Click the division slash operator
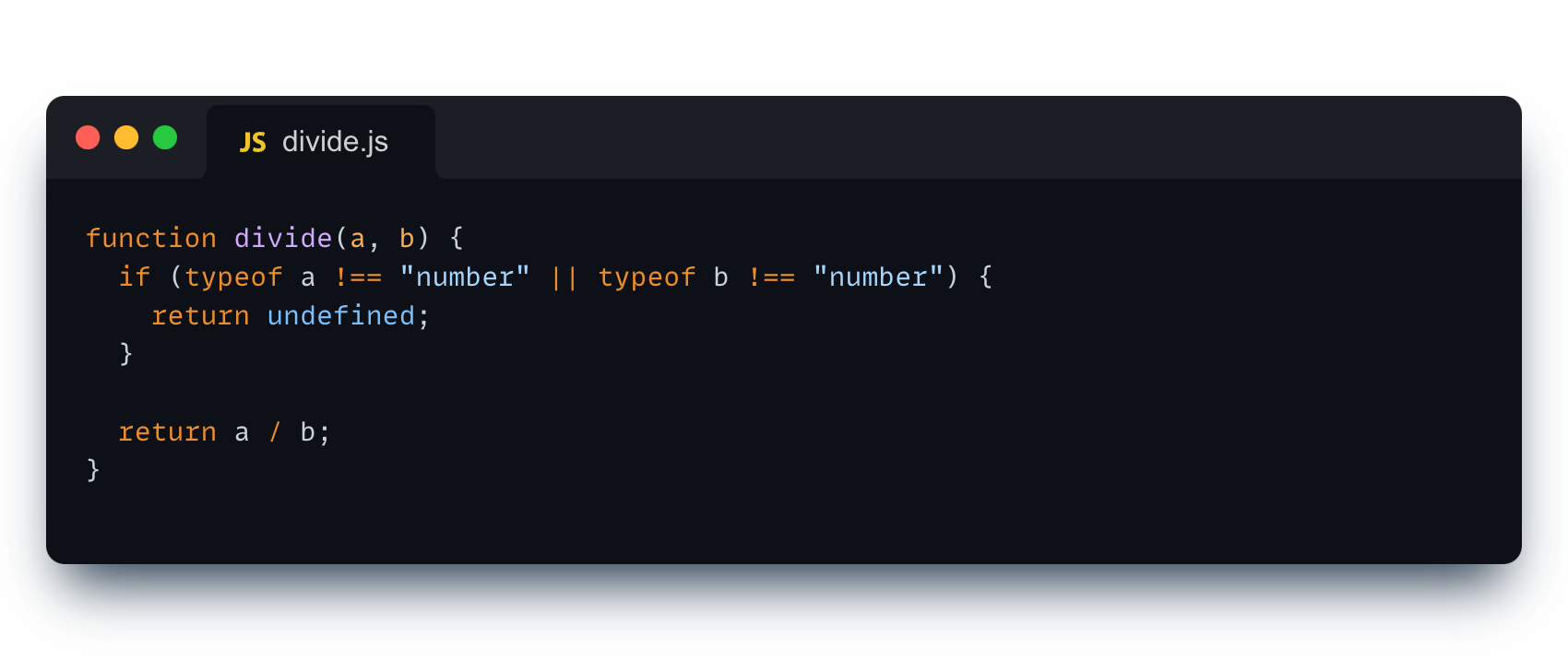 (x=275, y=432)
